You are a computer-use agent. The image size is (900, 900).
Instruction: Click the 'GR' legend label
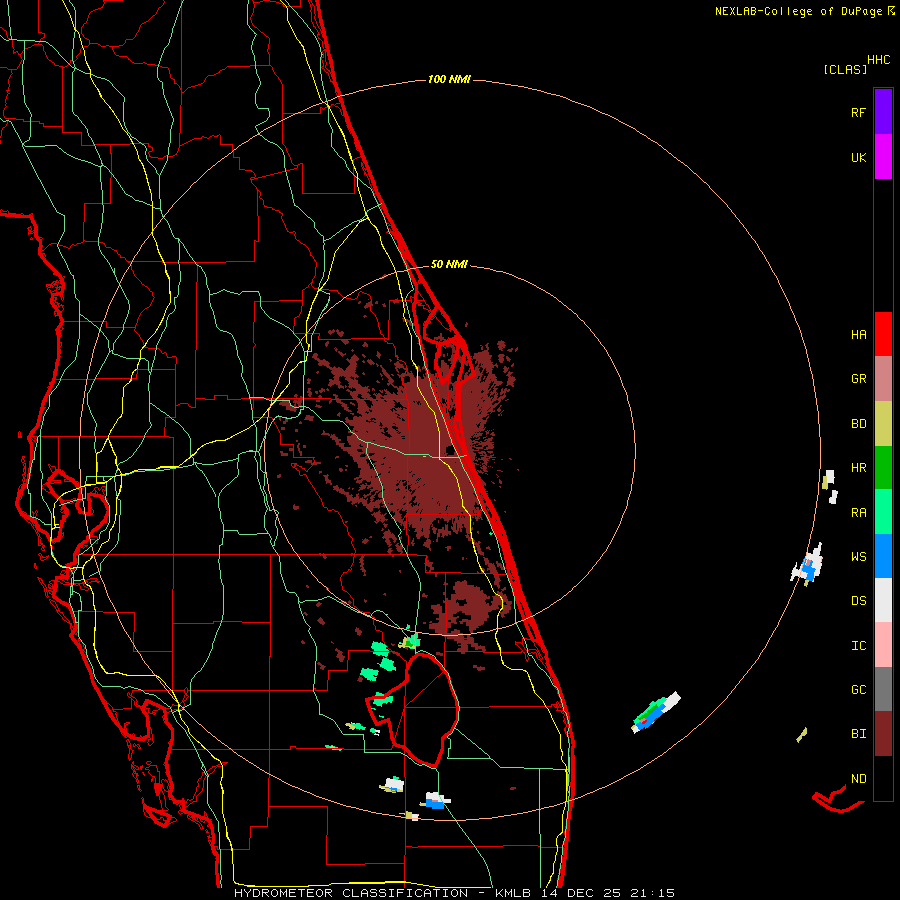pos(858,379)
